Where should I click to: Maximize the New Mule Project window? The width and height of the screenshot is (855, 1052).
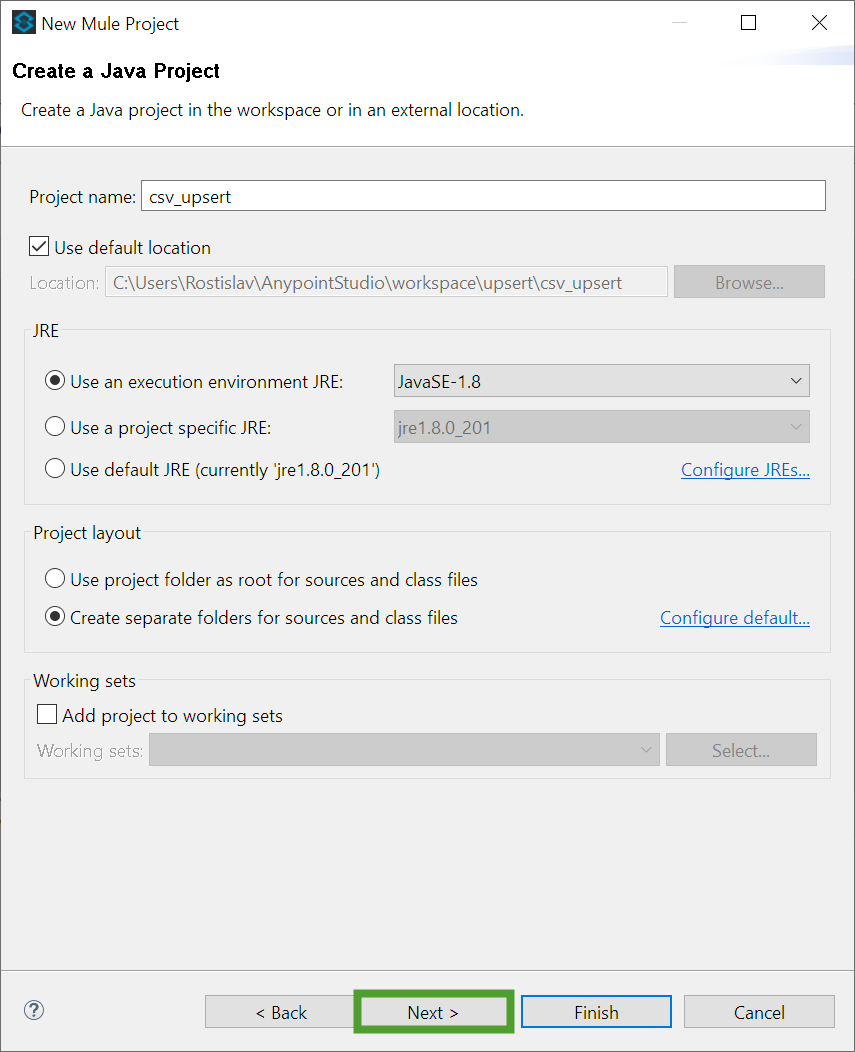pos(748,23)
